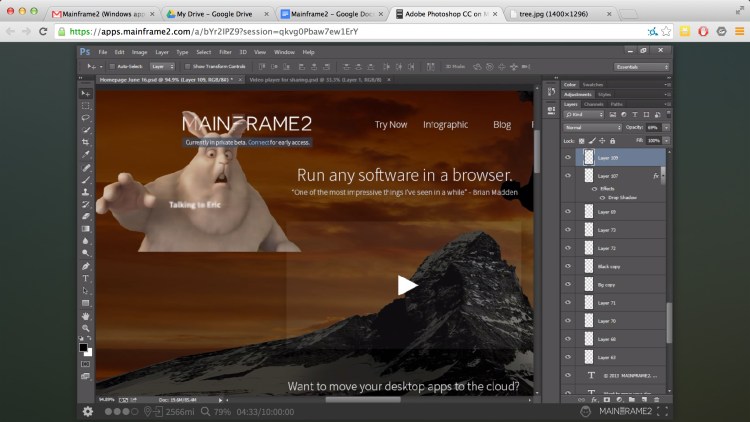The image size is (750, 422).
Task: Toggle Drop Shadow effect visibility
Action: 602,198
